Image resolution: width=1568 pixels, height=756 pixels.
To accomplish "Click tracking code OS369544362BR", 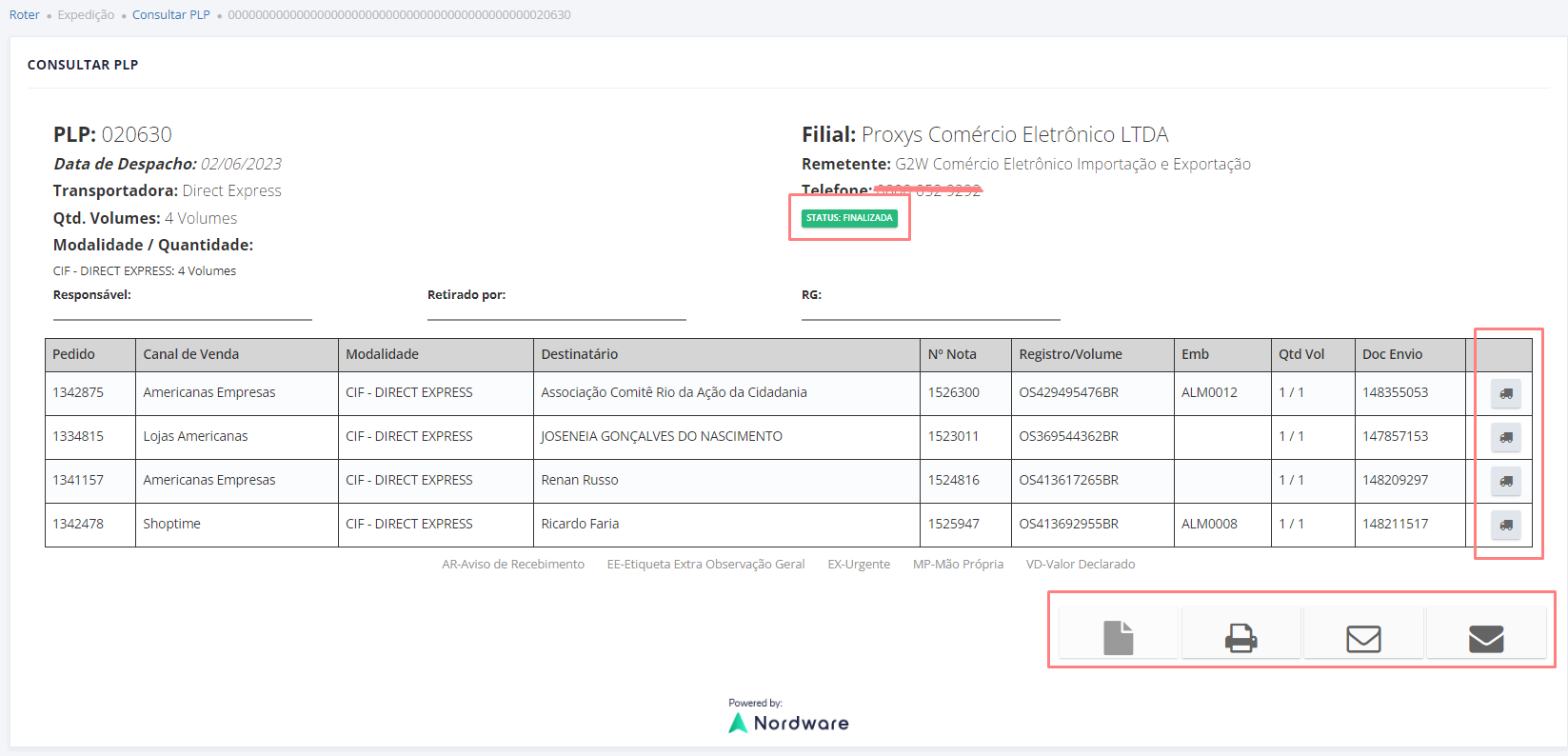I will point(1069,436).
